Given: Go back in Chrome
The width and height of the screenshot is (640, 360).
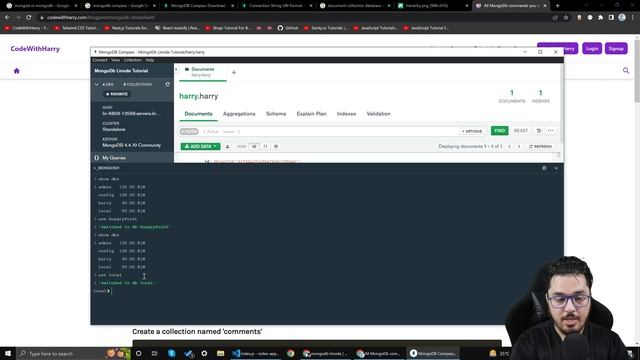Looking at the screenshot, I should tap(7, 18).
